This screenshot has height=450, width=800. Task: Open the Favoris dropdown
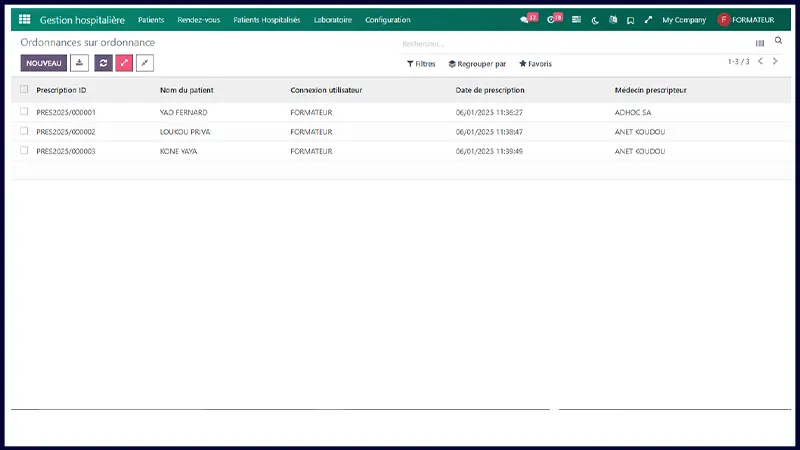tap(535, 64)
